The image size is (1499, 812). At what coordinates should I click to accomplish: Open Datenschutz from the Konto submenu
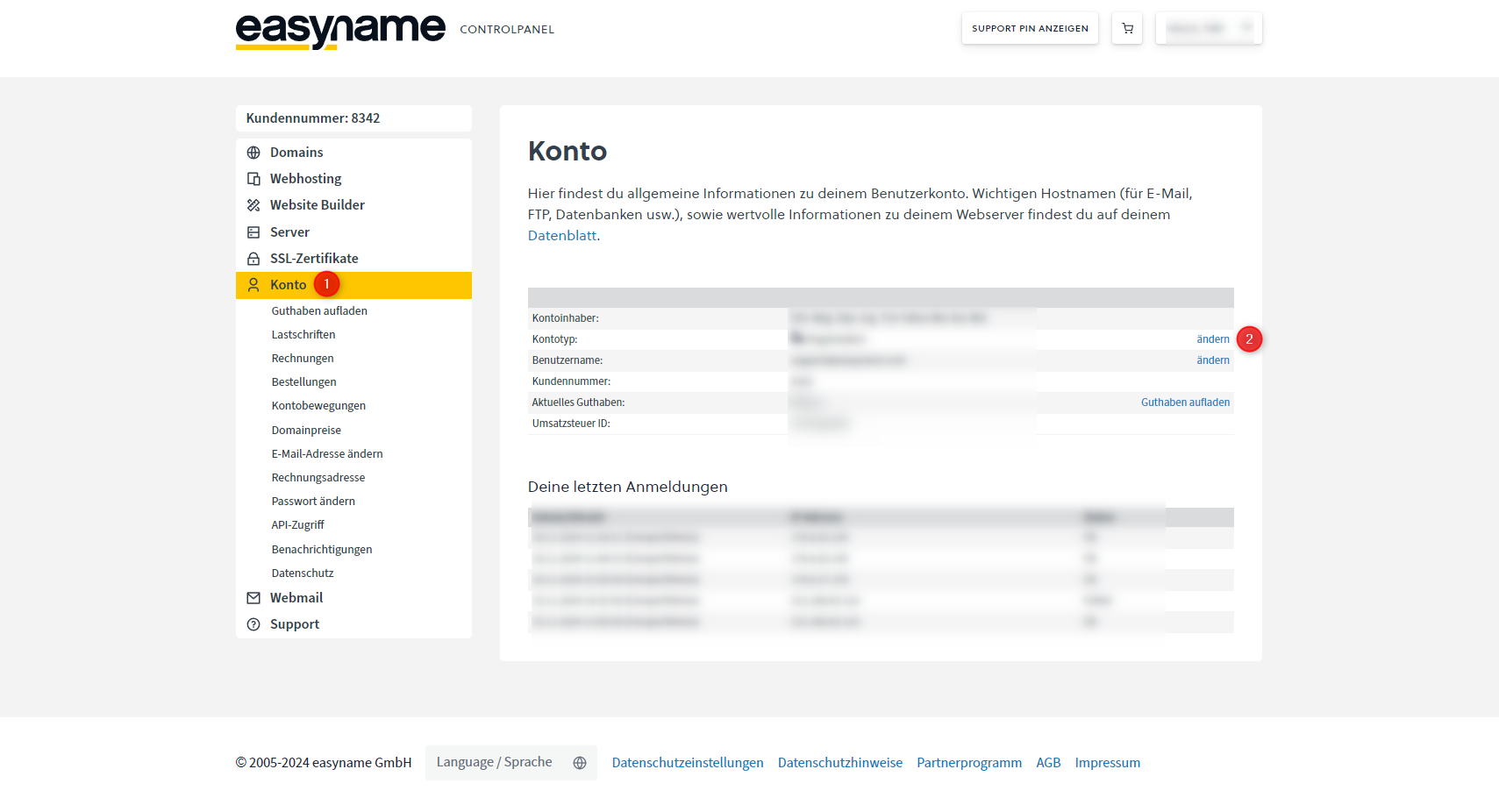302,573
